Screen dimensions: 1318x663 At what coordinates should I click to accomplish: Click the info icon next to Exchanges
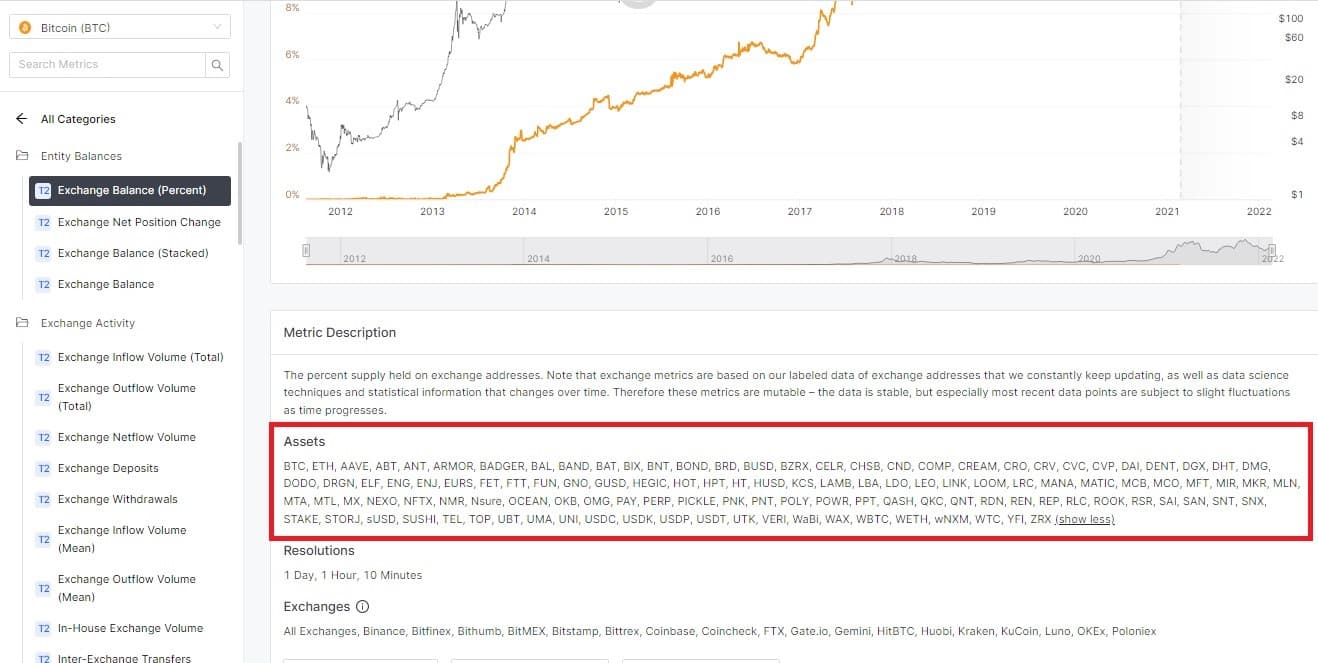[362, 607]
